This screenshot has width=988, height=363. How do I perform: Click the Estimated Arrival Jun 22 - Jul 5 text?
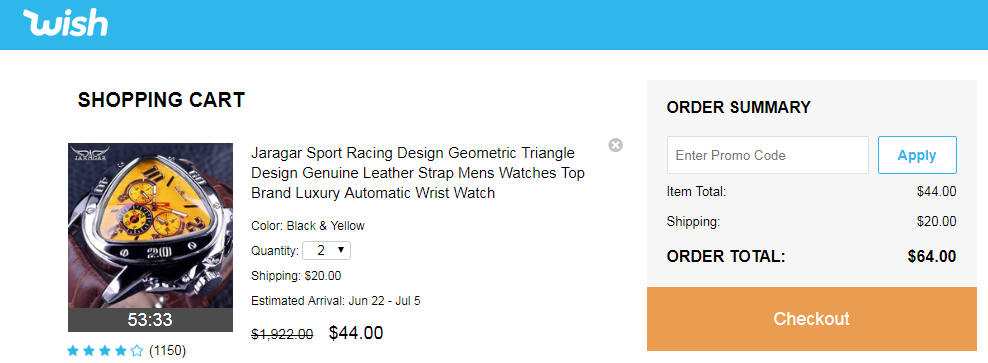pos(336,301)
